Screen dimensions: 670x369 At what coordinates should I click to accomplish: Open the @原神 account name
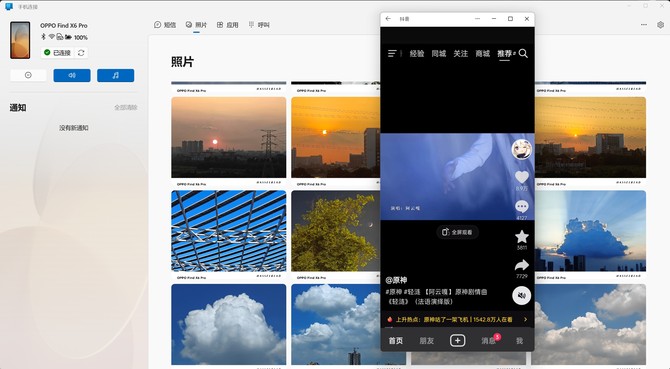tap(396, 280)
